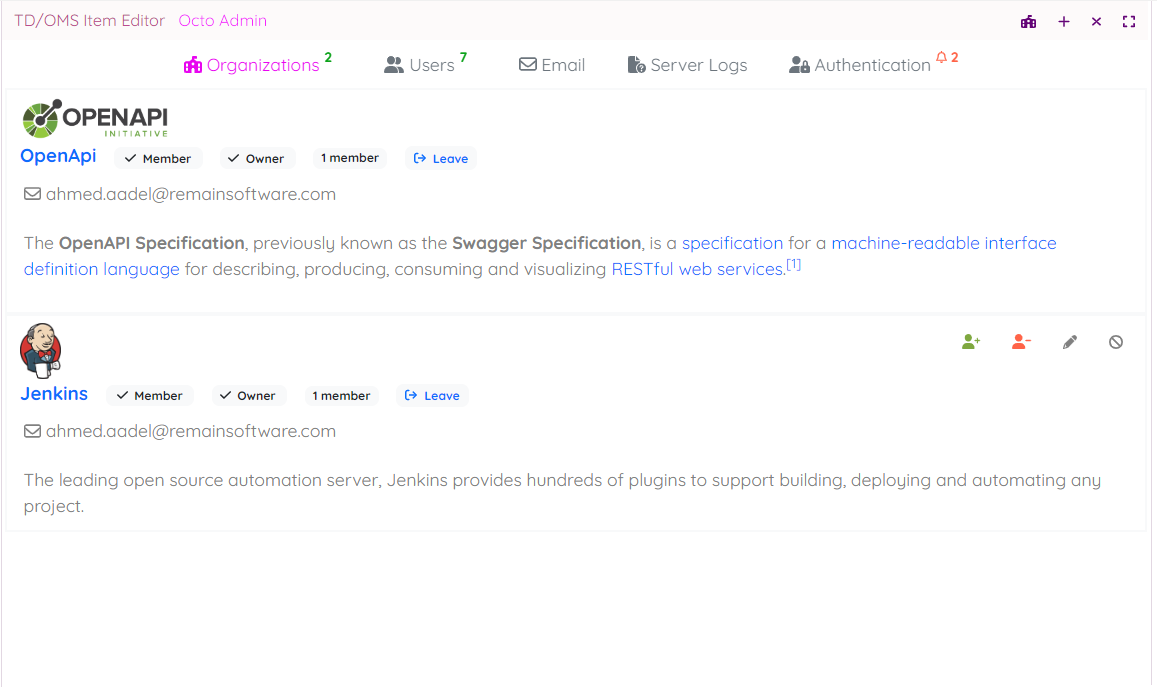
Task: Follow the RESTful web services link
Action: (697, 269)
